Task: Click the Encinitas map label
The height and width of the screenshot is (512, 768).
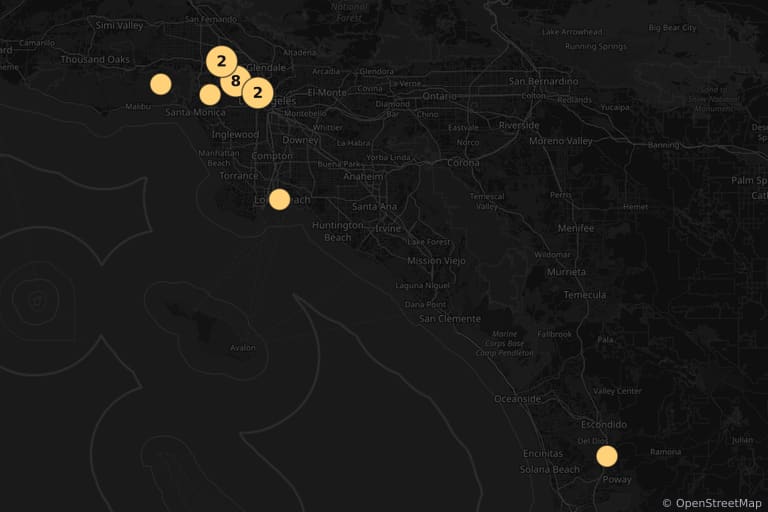Action: (x=543, y=454)
